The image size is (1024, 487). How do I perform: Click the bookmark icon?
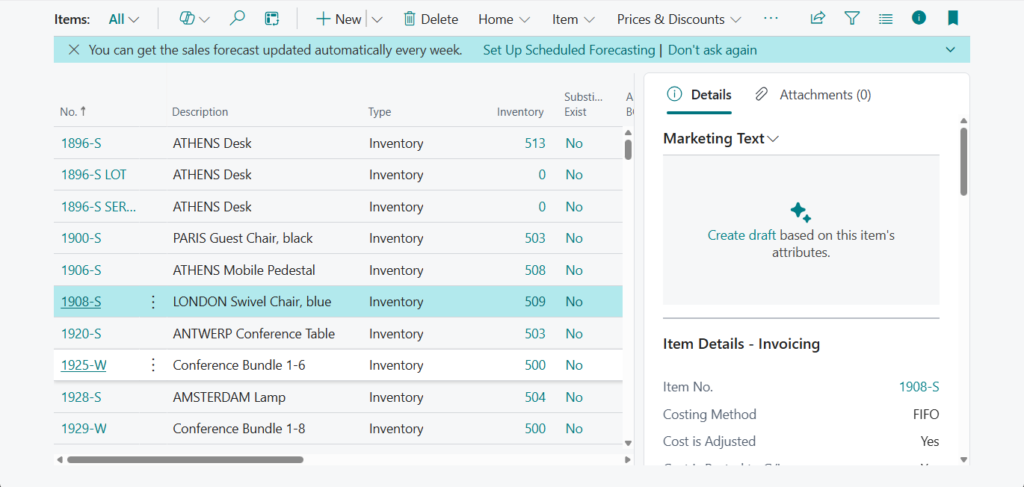pos(953,19)
